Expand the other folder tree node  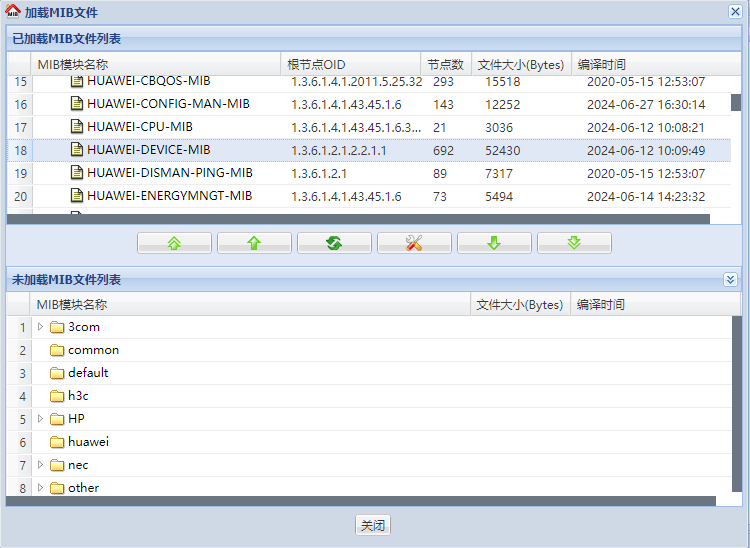click(x=40, y=487)
